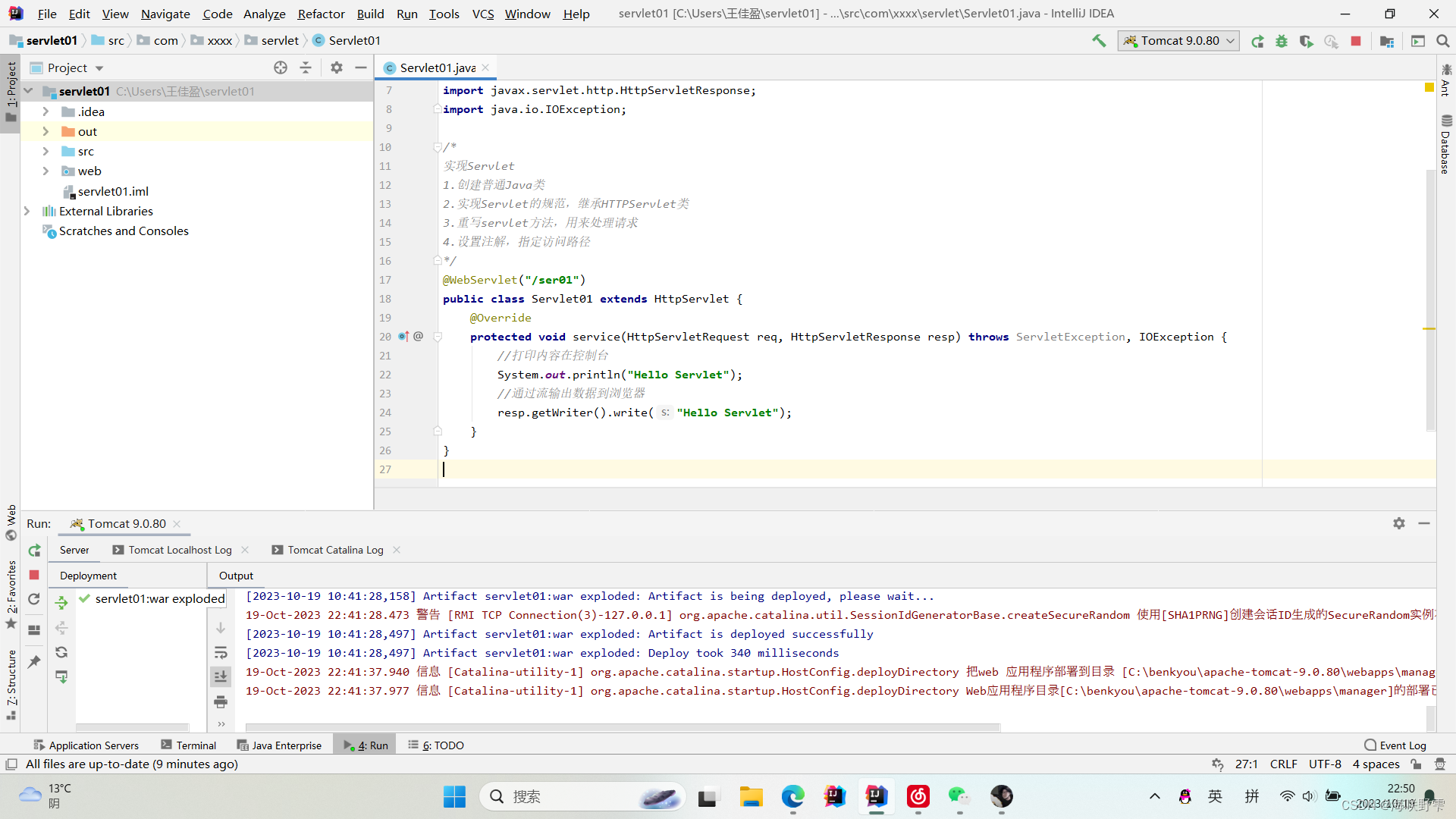Click print icon in output toolbar
This screenshot has width=1456, height=819.
coord(221,701)
